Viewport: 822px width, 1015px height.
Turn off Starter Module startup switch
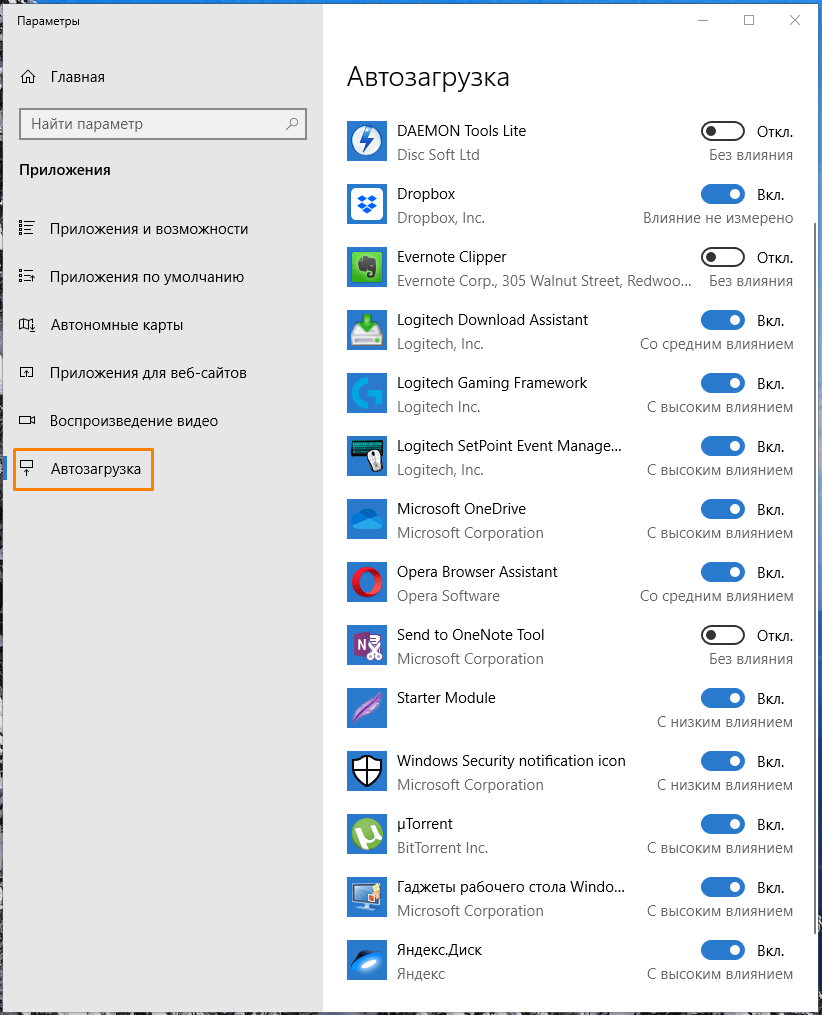[722, 698]
